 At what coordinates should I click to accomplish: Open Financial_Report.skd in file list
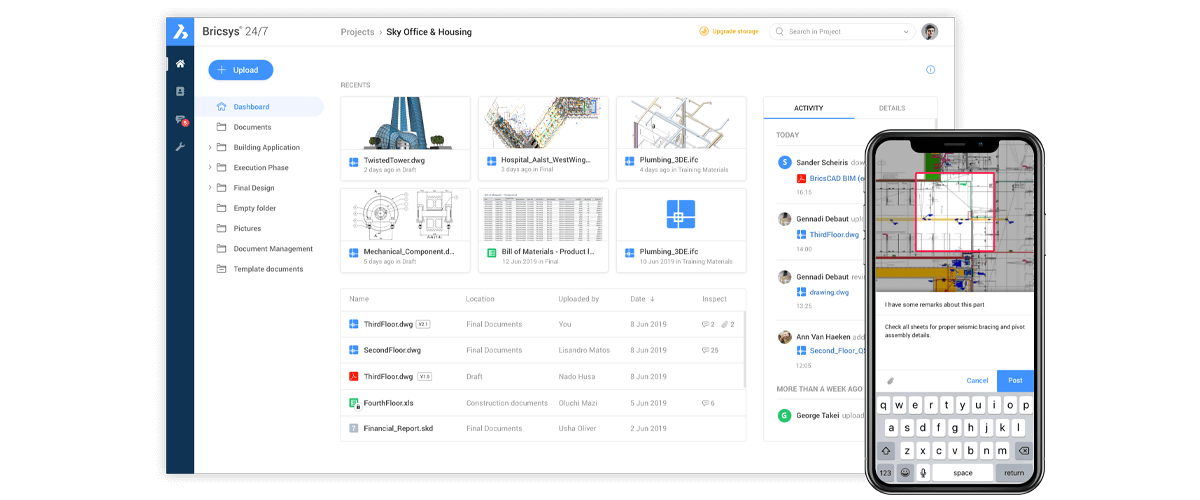(x=398, y=428)
